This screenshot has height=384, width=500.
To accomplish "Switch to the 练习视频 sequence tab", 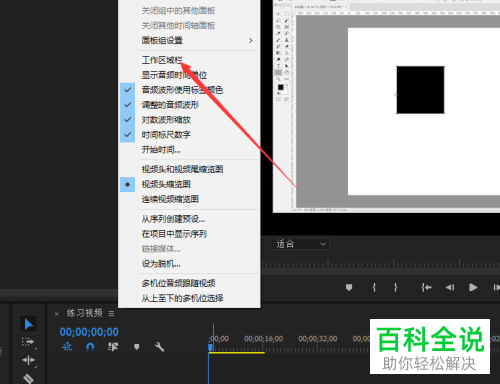I will point(84,313).
